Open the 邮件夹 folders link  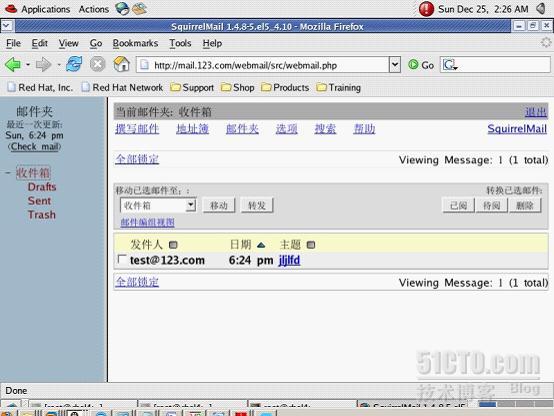coord(242,129)
